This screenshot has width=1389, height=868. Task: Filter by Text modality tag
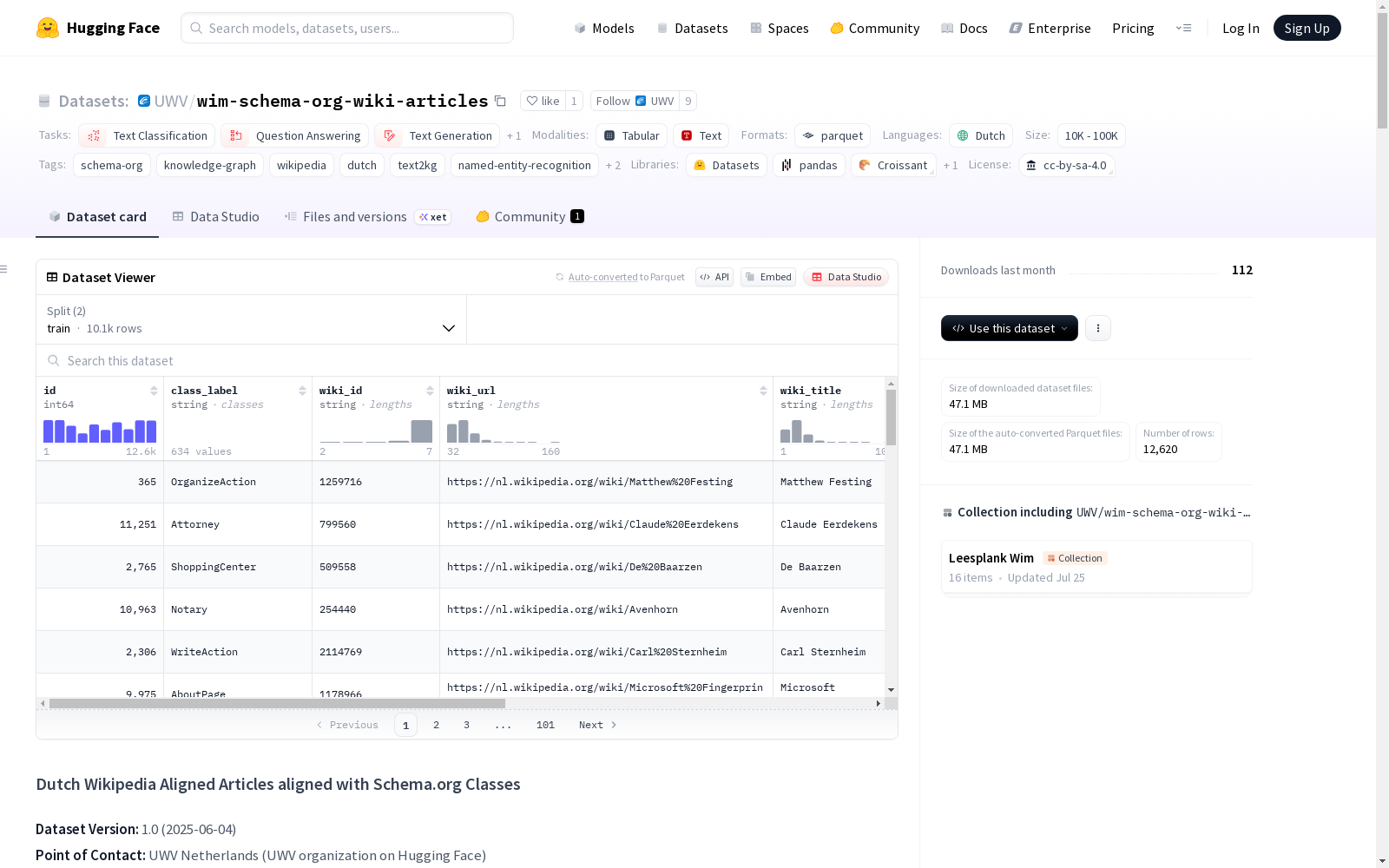[x=701, y=135]
